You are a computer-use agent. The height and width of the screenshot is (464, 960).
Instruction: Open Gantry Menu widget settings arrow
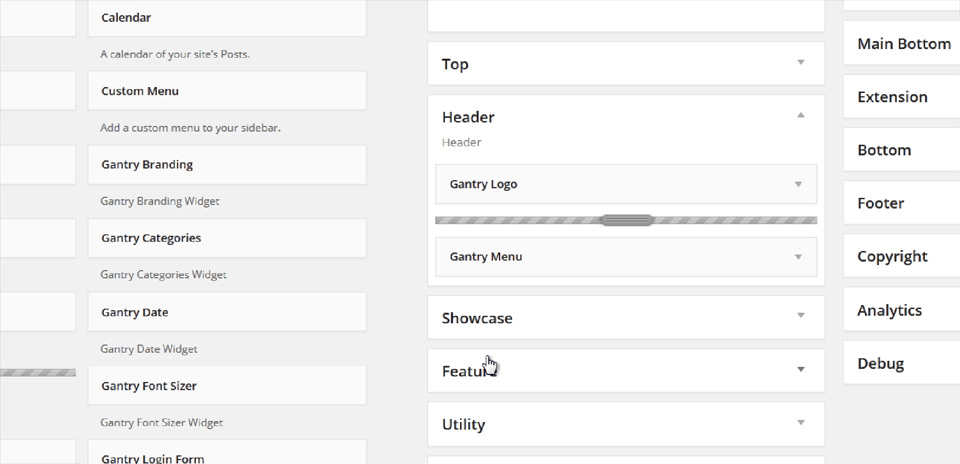point(798,257)
